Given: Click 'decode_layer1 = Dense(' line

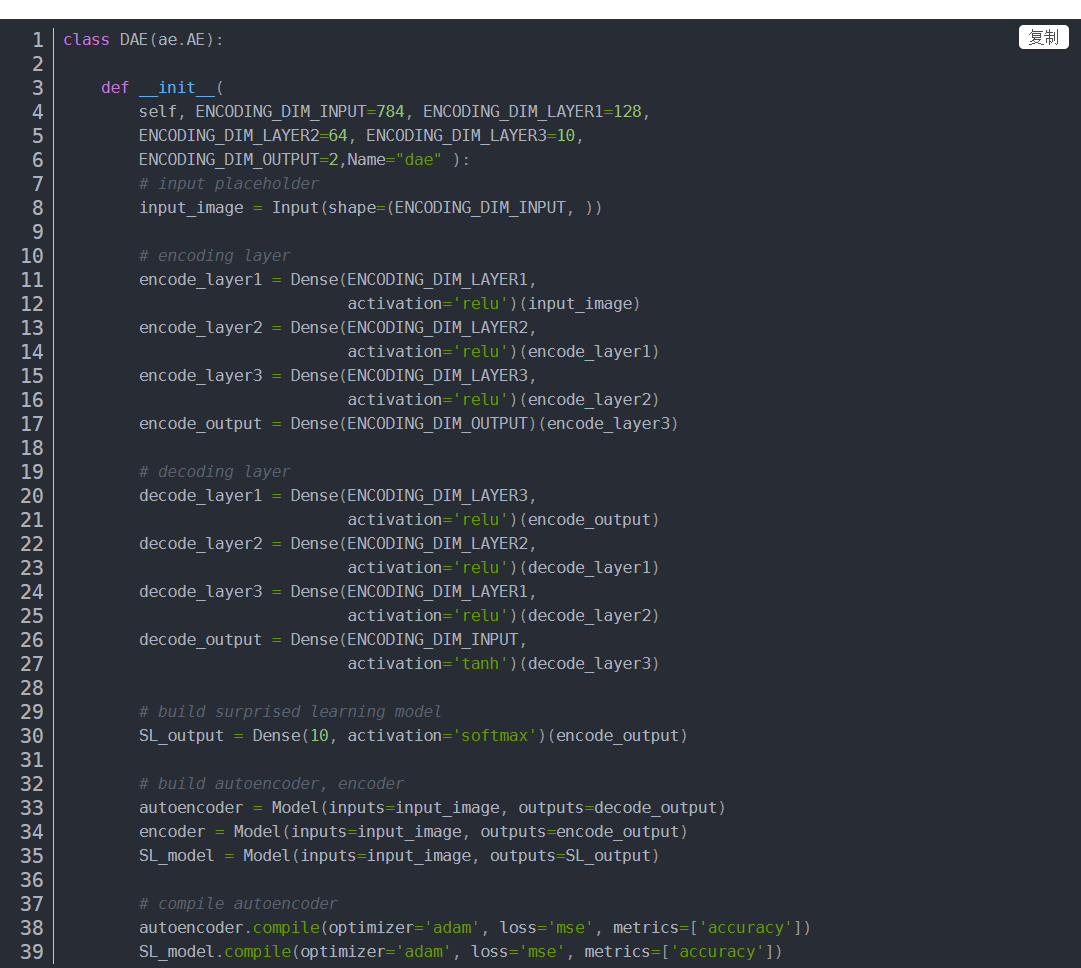Looking at the screenshot, I should click(337, 496).
